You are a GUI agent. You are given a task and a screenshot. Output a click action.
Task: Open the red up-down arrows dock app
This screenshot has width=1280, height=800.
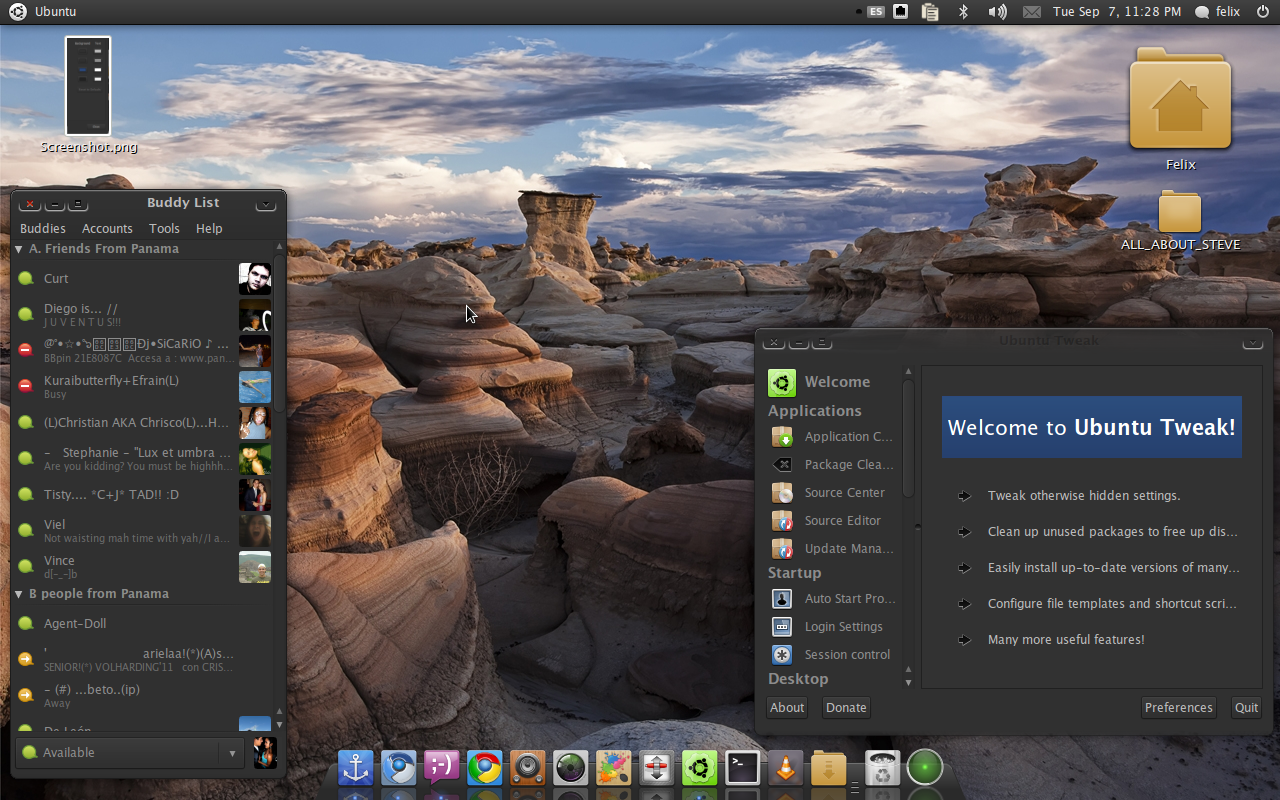pos(657,768)
